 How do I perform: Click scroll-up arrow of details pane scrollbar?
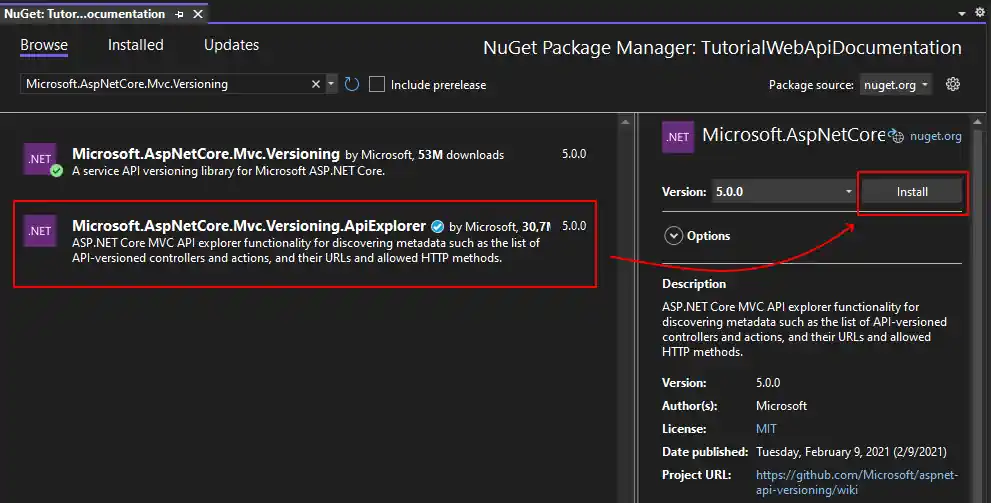click(977, 122)
